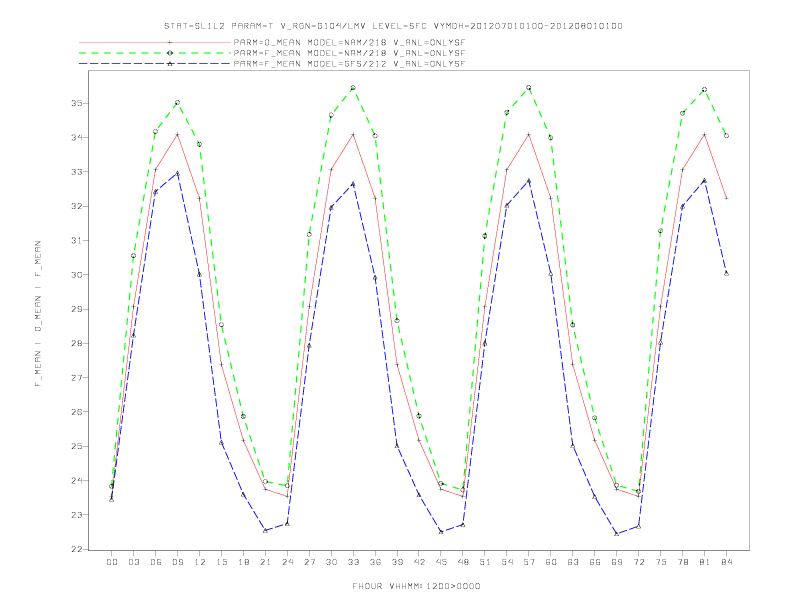Screen dimensions: 792x612
Task: Click y-axis tick label 31
Action: [x=76, y=240]
